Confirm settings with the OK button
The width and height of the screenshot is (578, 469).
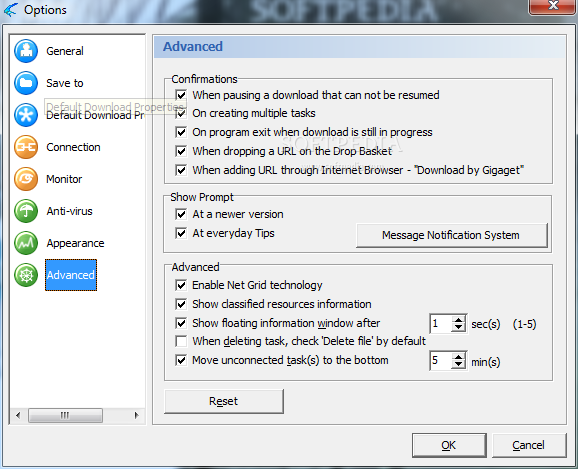449,445
